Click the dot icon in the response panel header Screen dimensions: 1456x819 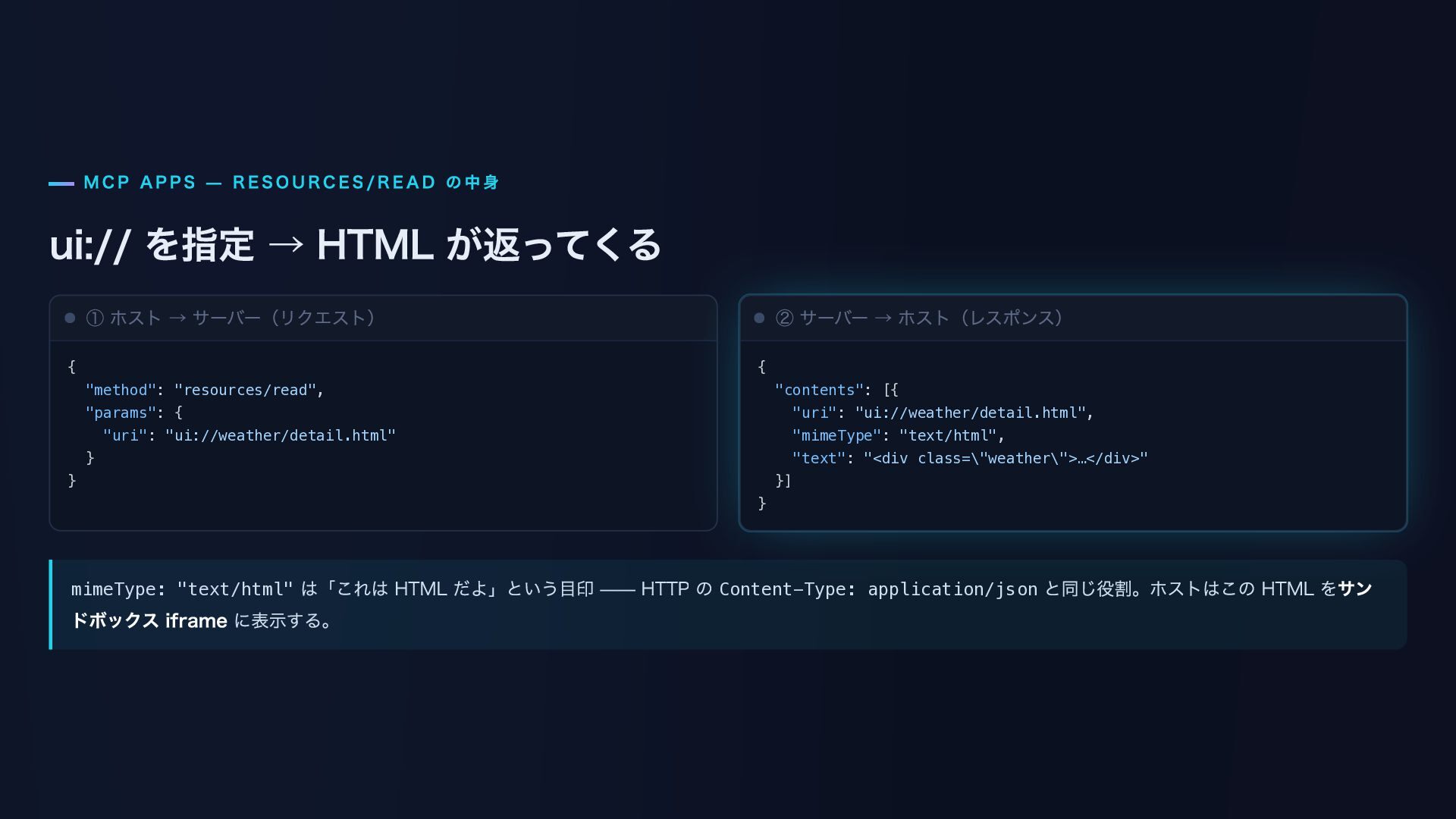759,318
